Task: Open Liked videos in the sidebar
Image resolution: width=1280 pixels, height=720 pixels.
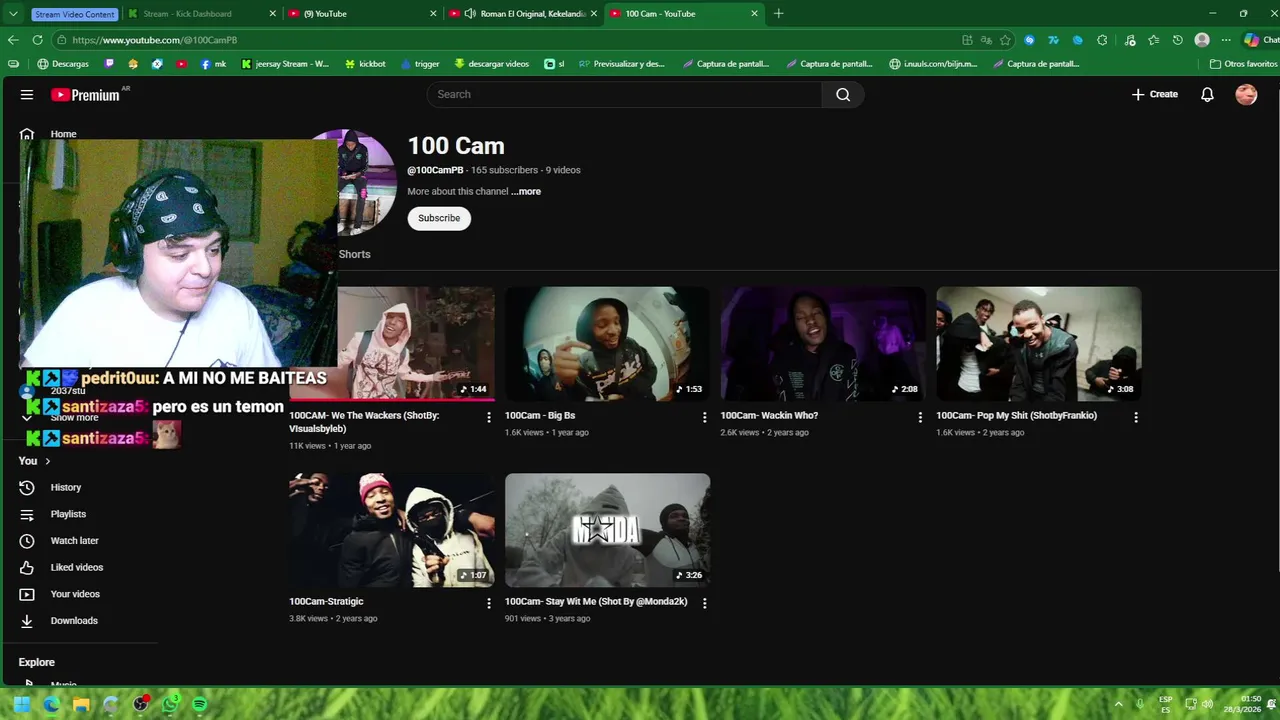Action: pos(77,567)
